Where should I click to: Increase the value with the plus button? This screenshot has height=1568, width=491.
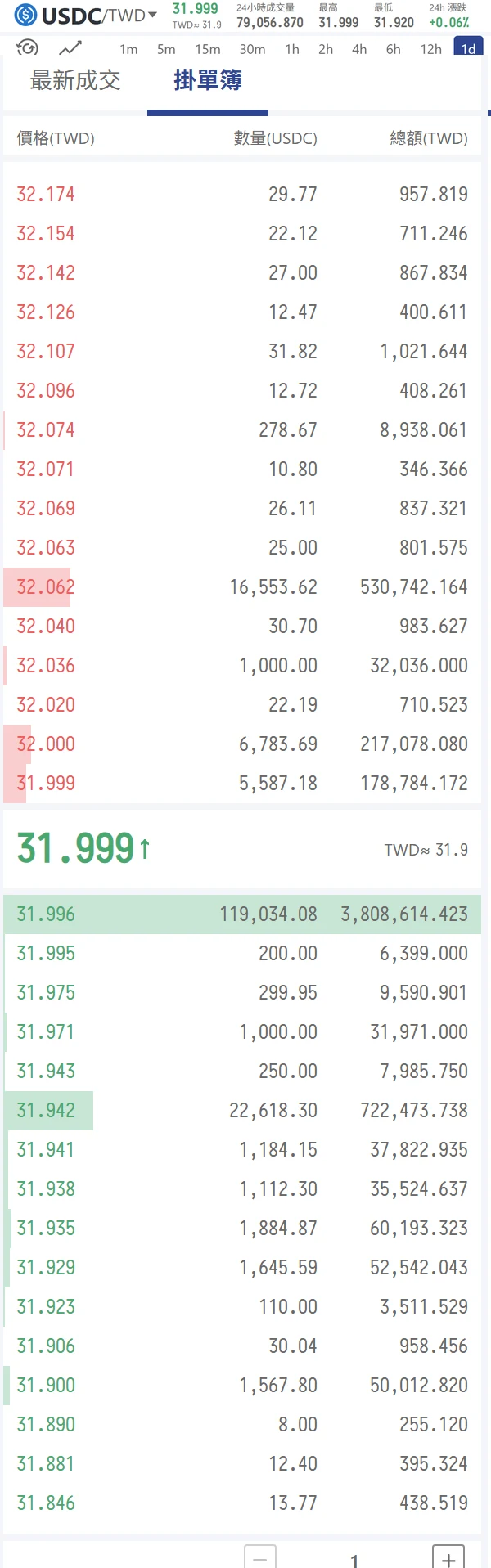click(x=448, y=1557)
